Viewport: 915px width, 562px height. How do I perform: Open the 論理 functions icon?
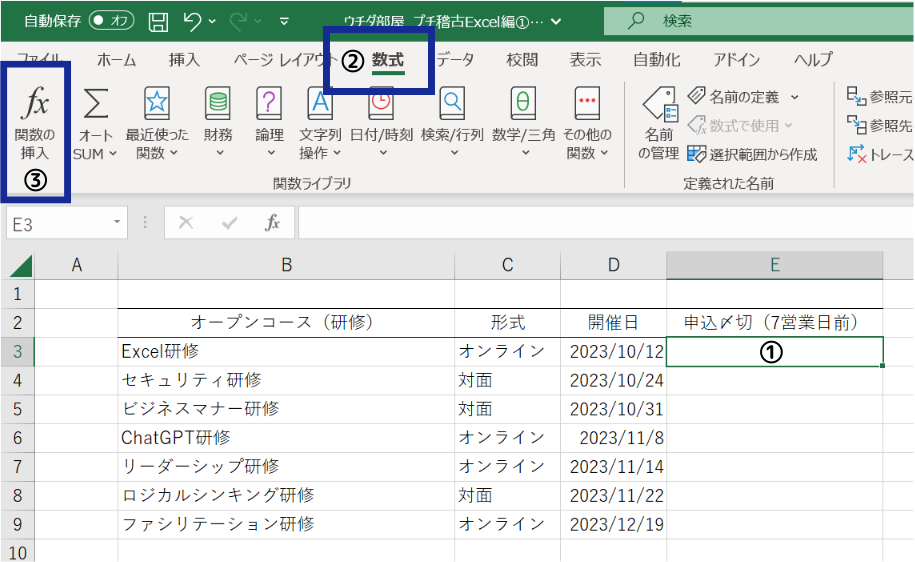click(x=269, y=104)
